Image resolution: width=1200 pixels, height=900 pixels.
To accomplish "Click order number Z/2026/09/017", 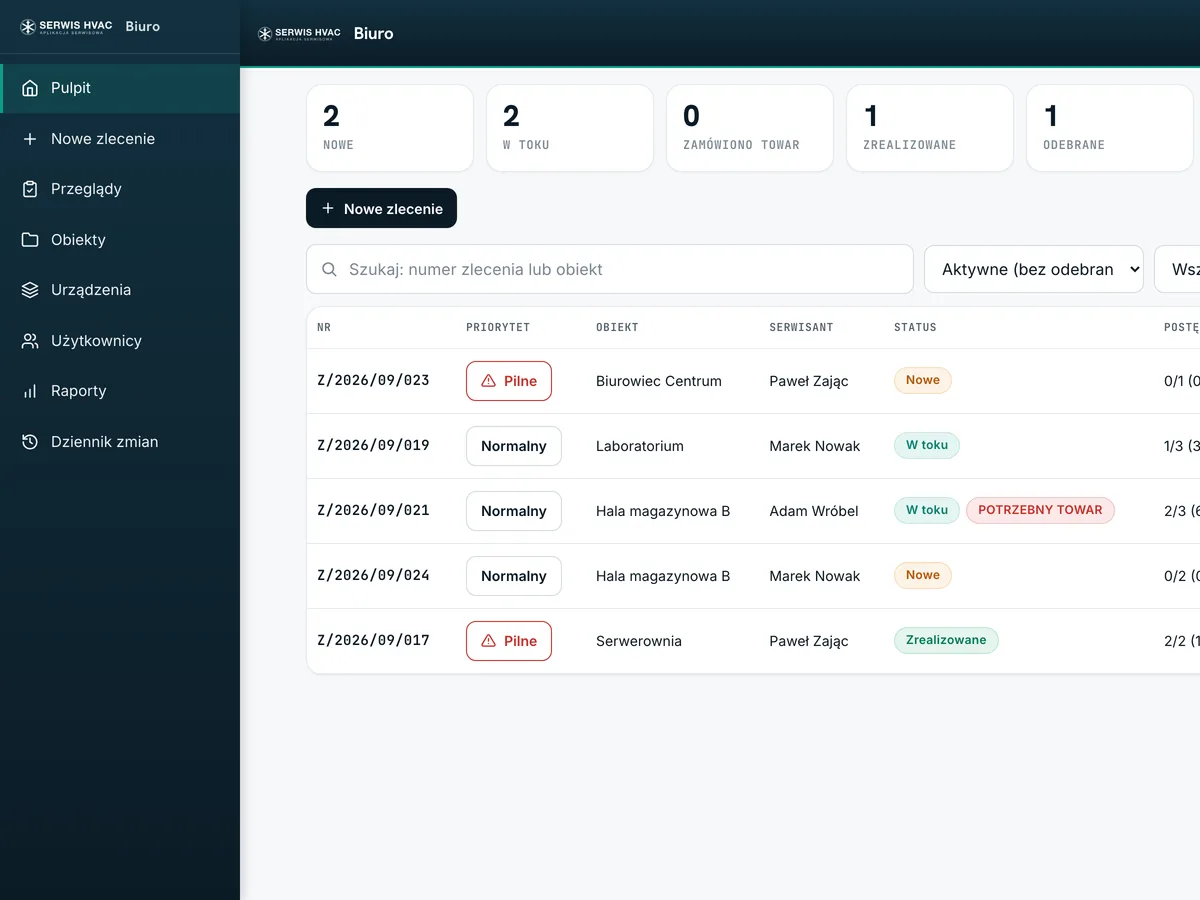I will (373, 640).
